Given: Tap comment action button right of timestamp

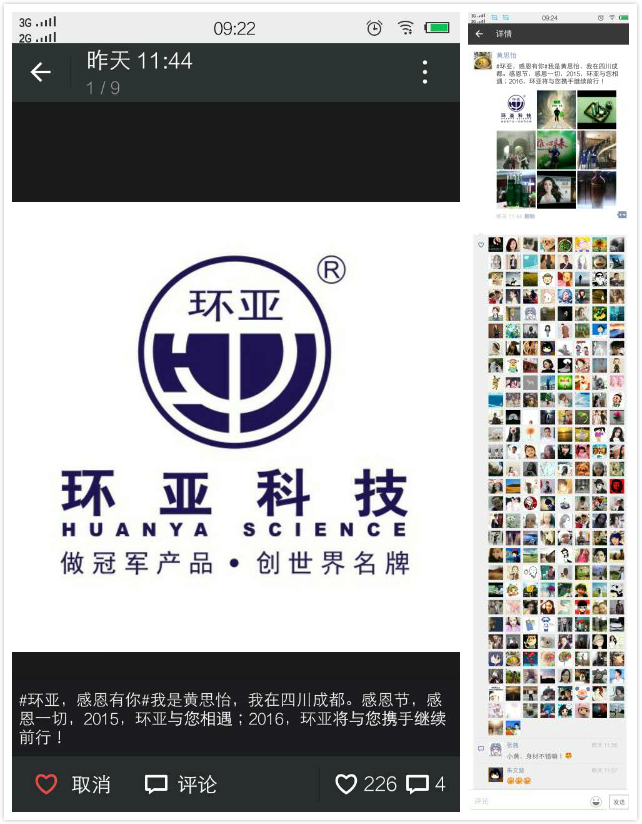Looking at the screenshot, I should tap(622, 215).
